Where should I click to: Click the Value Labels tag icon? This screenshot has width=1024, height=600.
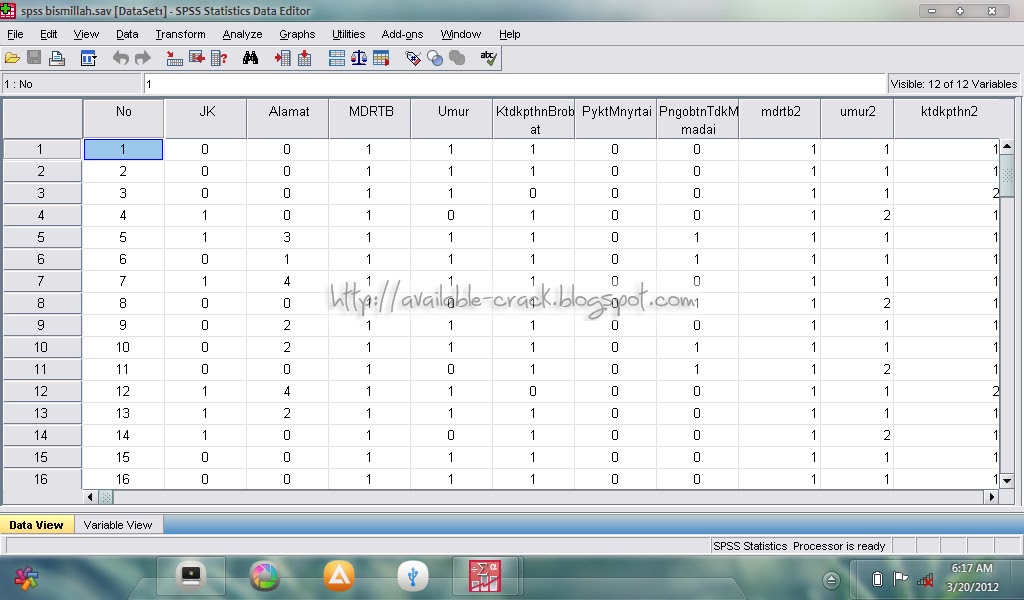(413, 58)
